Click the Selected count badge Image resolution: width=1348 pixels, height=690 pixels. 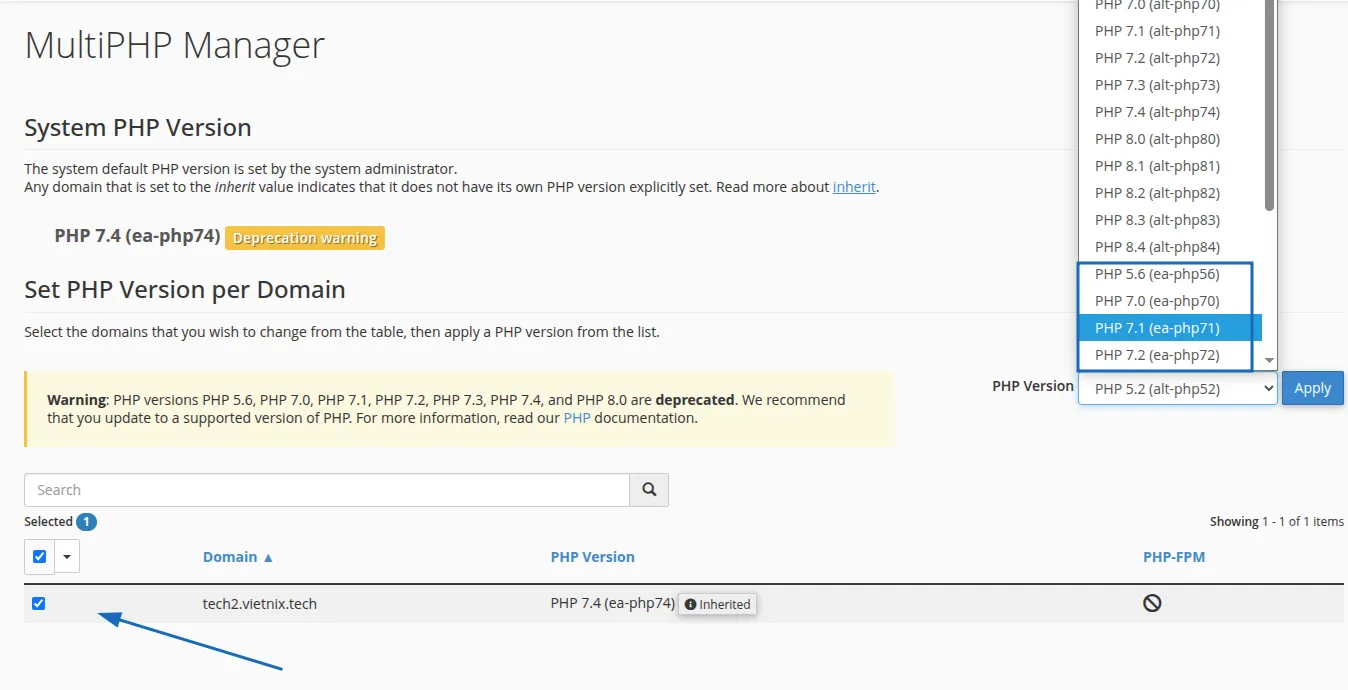click(85, 521)
